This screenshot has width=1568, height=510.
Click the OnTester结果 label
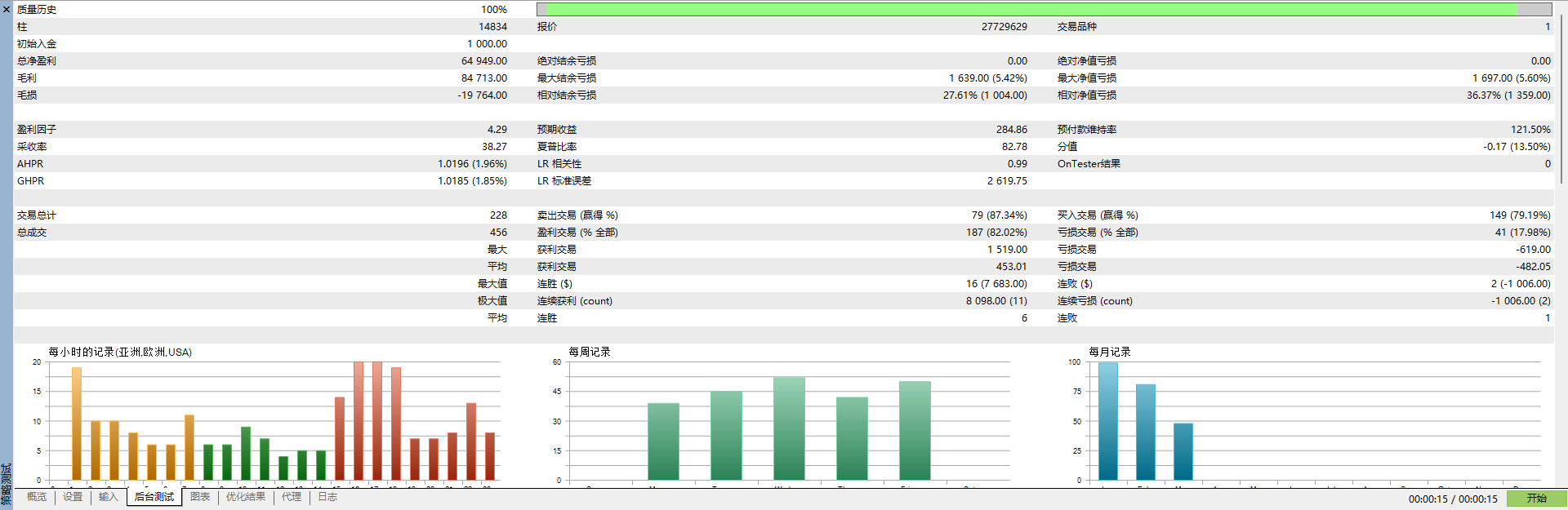(1089, 164)
